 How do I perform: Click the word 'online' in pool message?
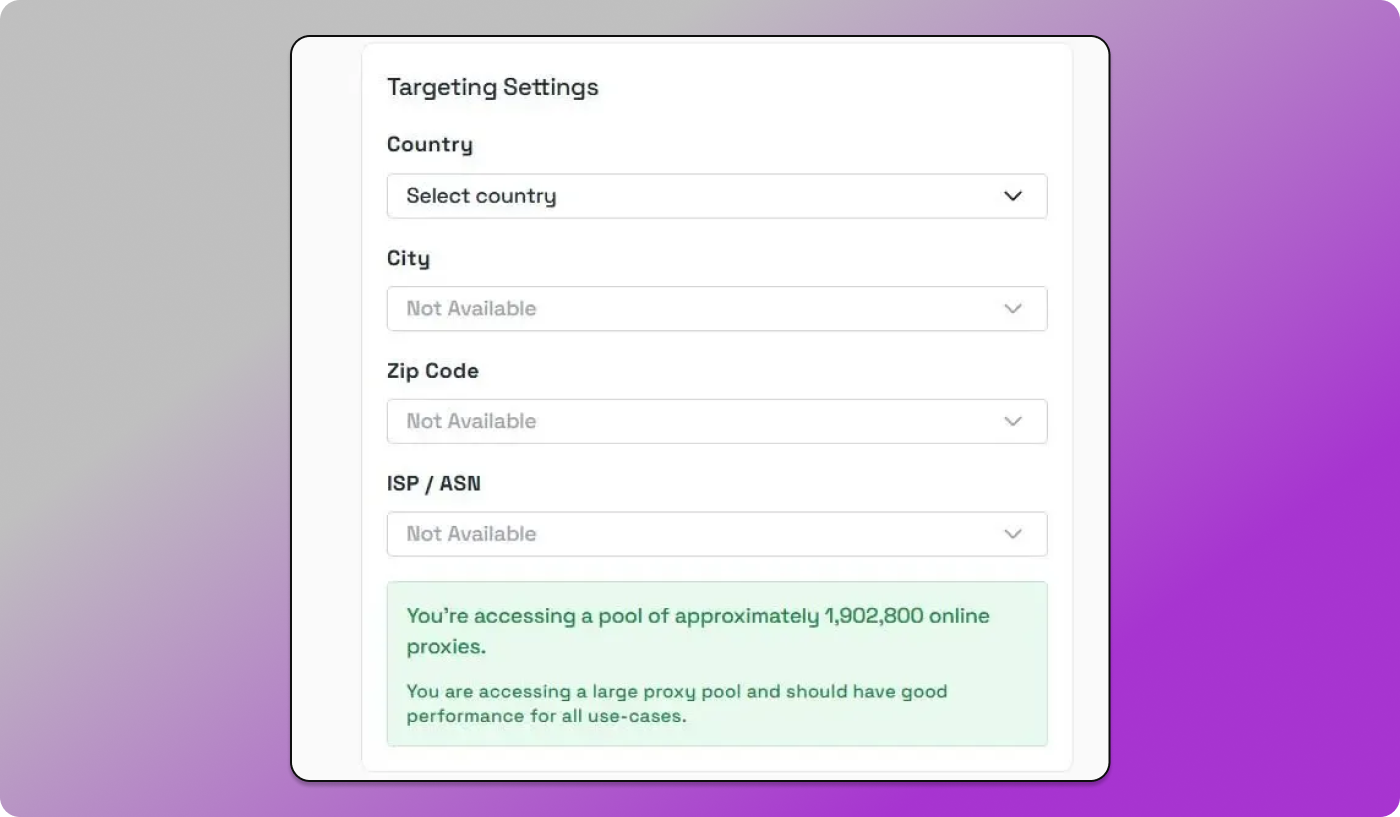pos(959,616)
